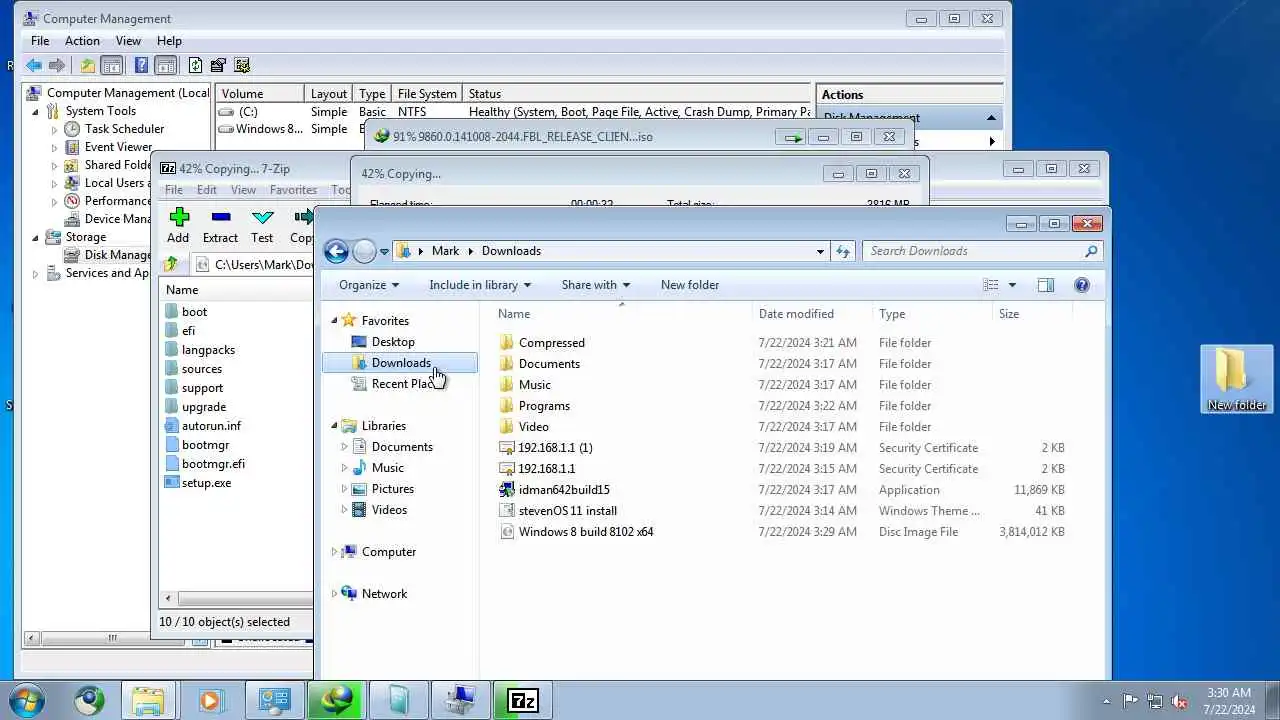1280x720 pixels.
Task: Open Include in library dropdown
Action: 480,285
